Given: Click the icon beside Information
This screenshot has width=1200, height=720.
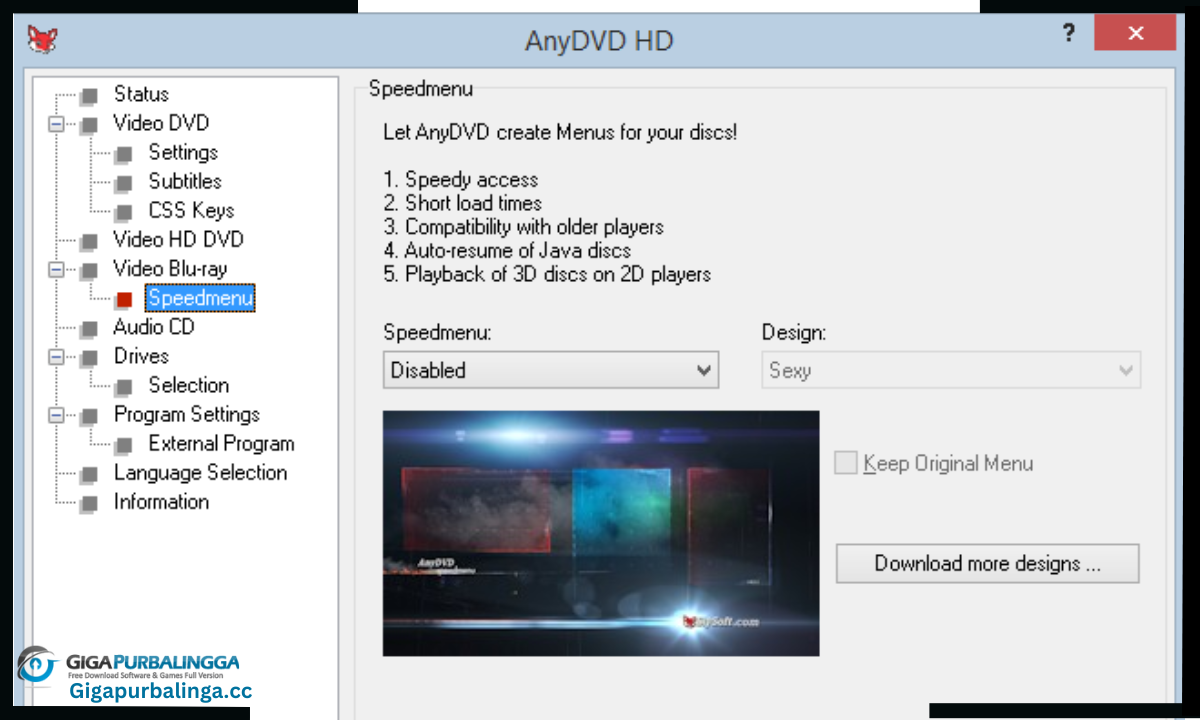Looking at the screenshot, I should [x=89, y=502].
